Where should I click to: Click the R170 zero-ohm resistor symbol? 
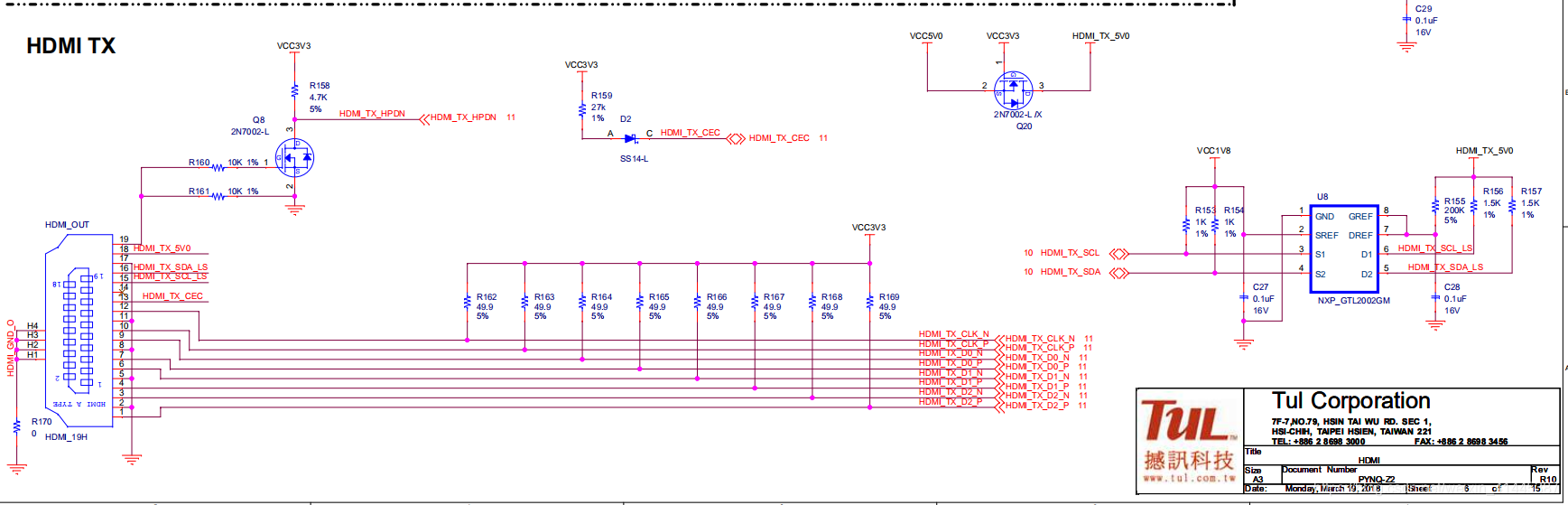(x=16, y=426)
